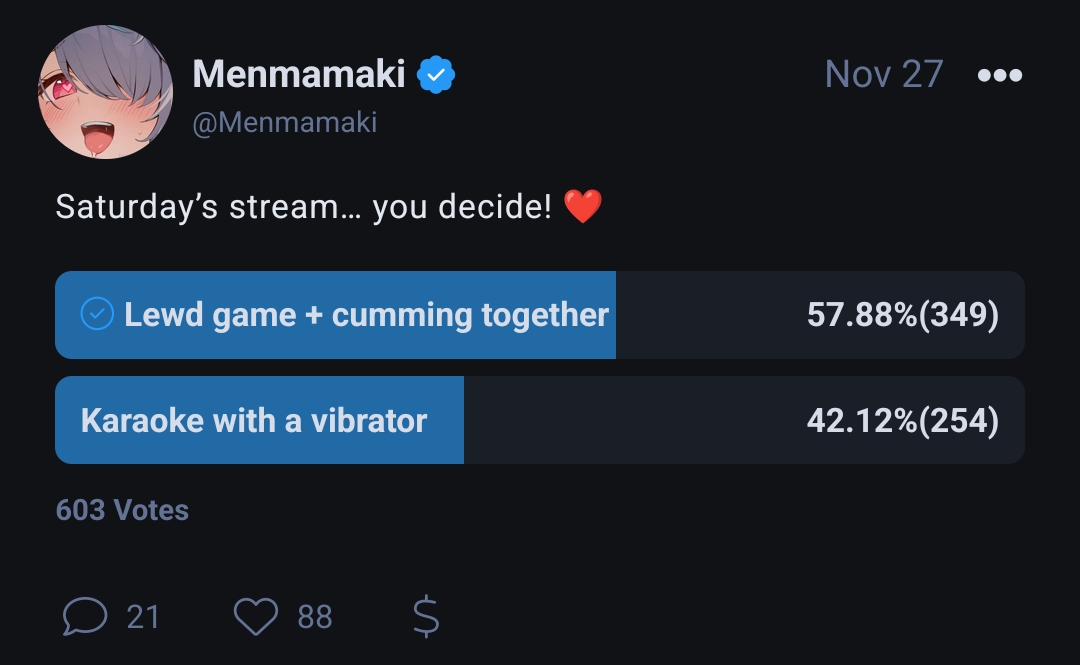Open the @Menmamaki handle link
1080x665 pixels.
(x=284, y=123)
